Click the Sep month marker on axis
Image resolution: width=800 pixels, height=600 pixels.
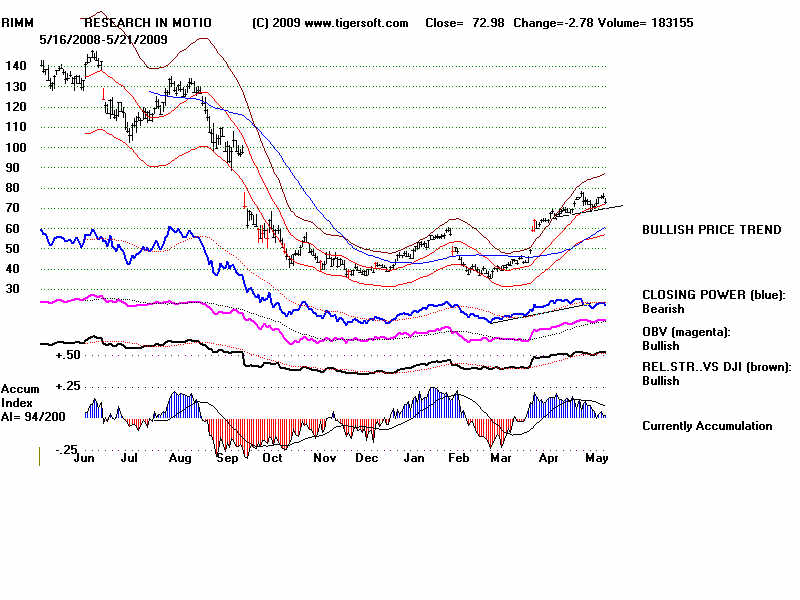(226, 457)
